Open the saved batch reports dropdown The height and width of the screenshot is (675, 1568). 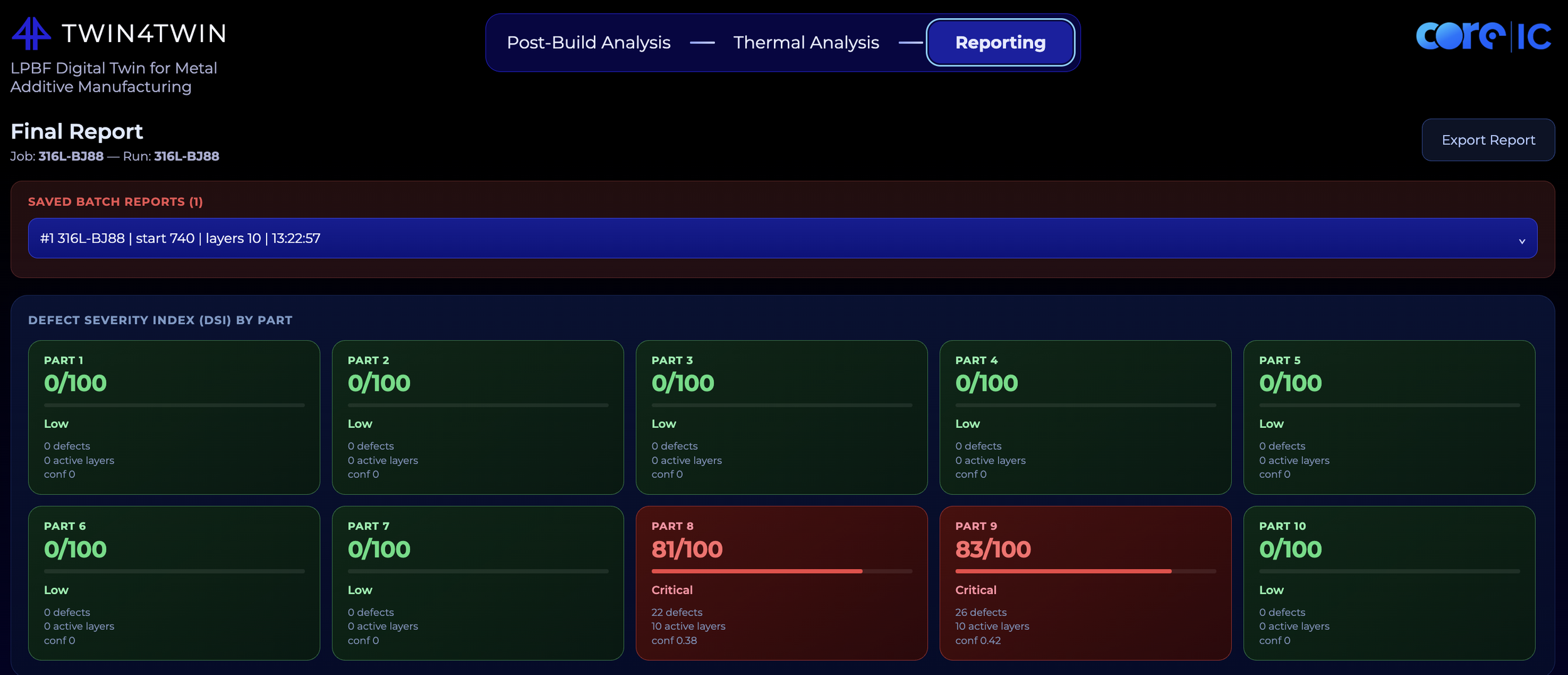[782, 238]
